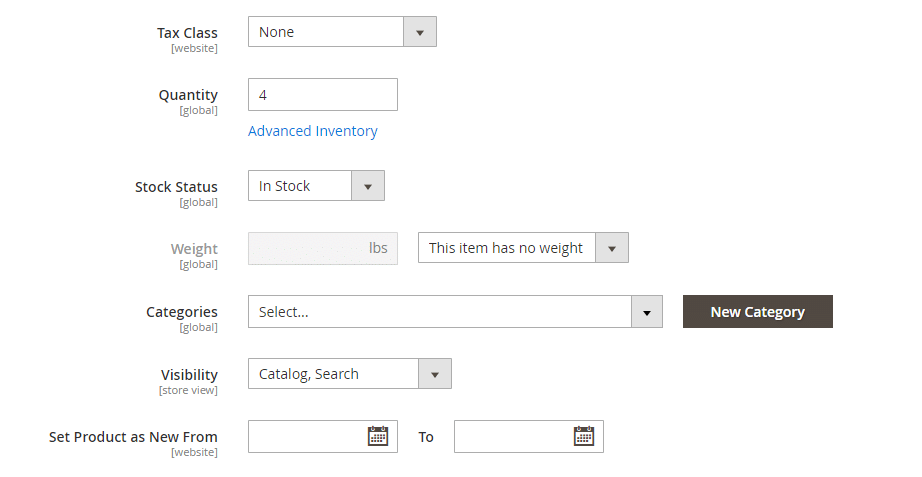Screen dimensions: 922x477
Task: Expand the Stock Status dropdown arrow
Action: [367, 186]
